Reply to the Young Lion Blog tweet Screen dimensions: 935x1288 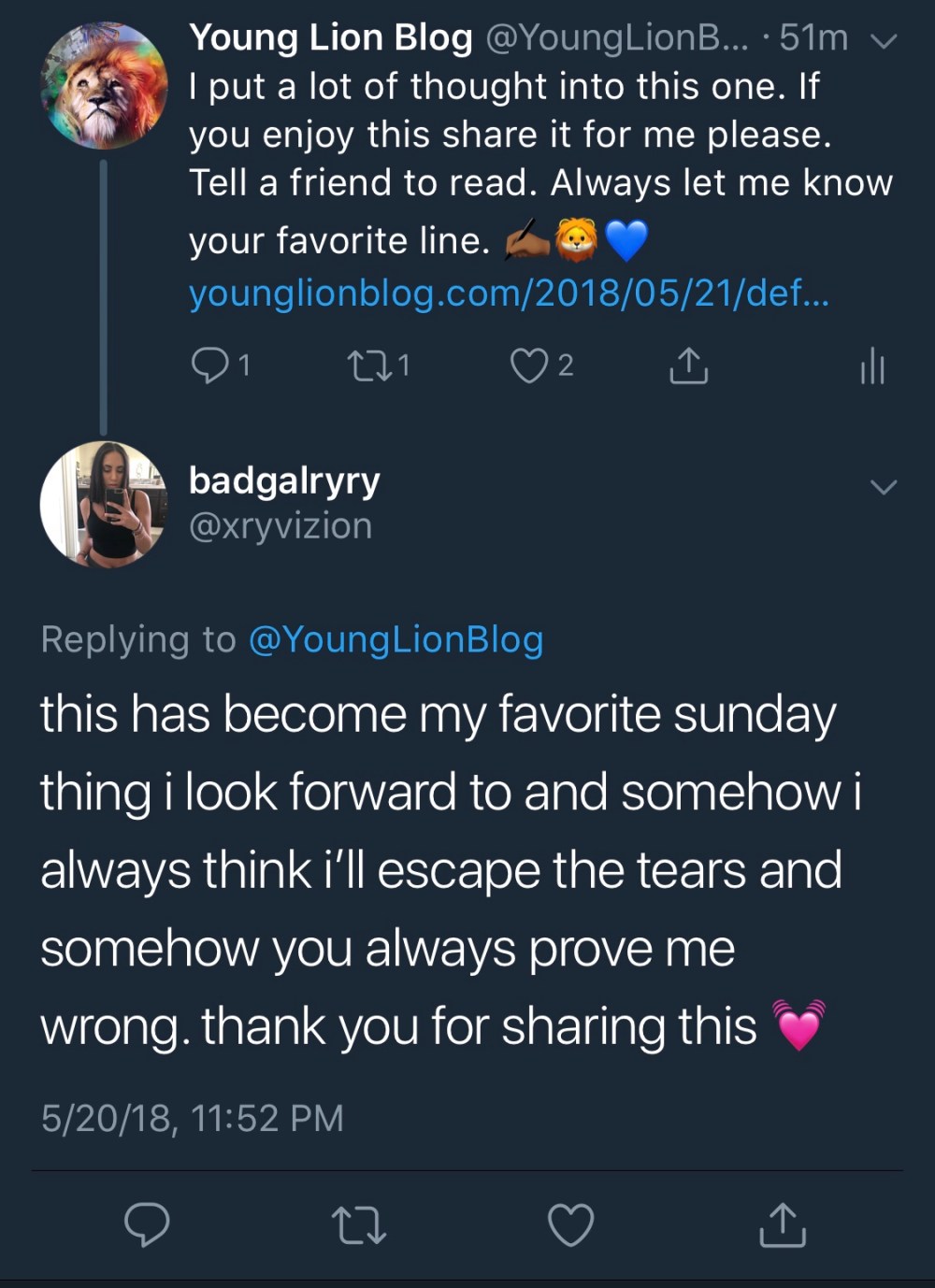[209, 365]
